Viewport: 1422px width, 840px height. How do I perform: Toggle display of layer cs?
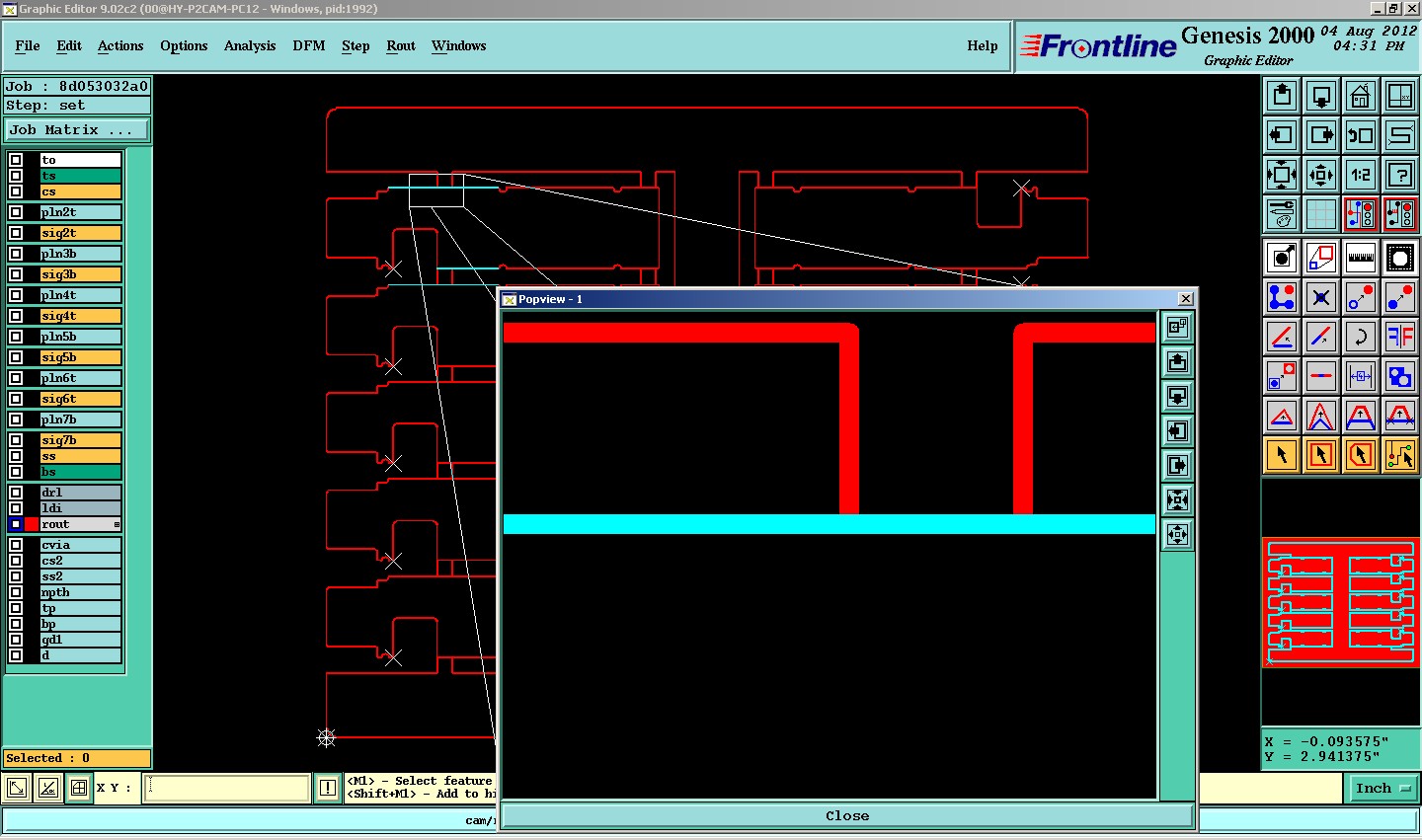click(x=16, y=191)
